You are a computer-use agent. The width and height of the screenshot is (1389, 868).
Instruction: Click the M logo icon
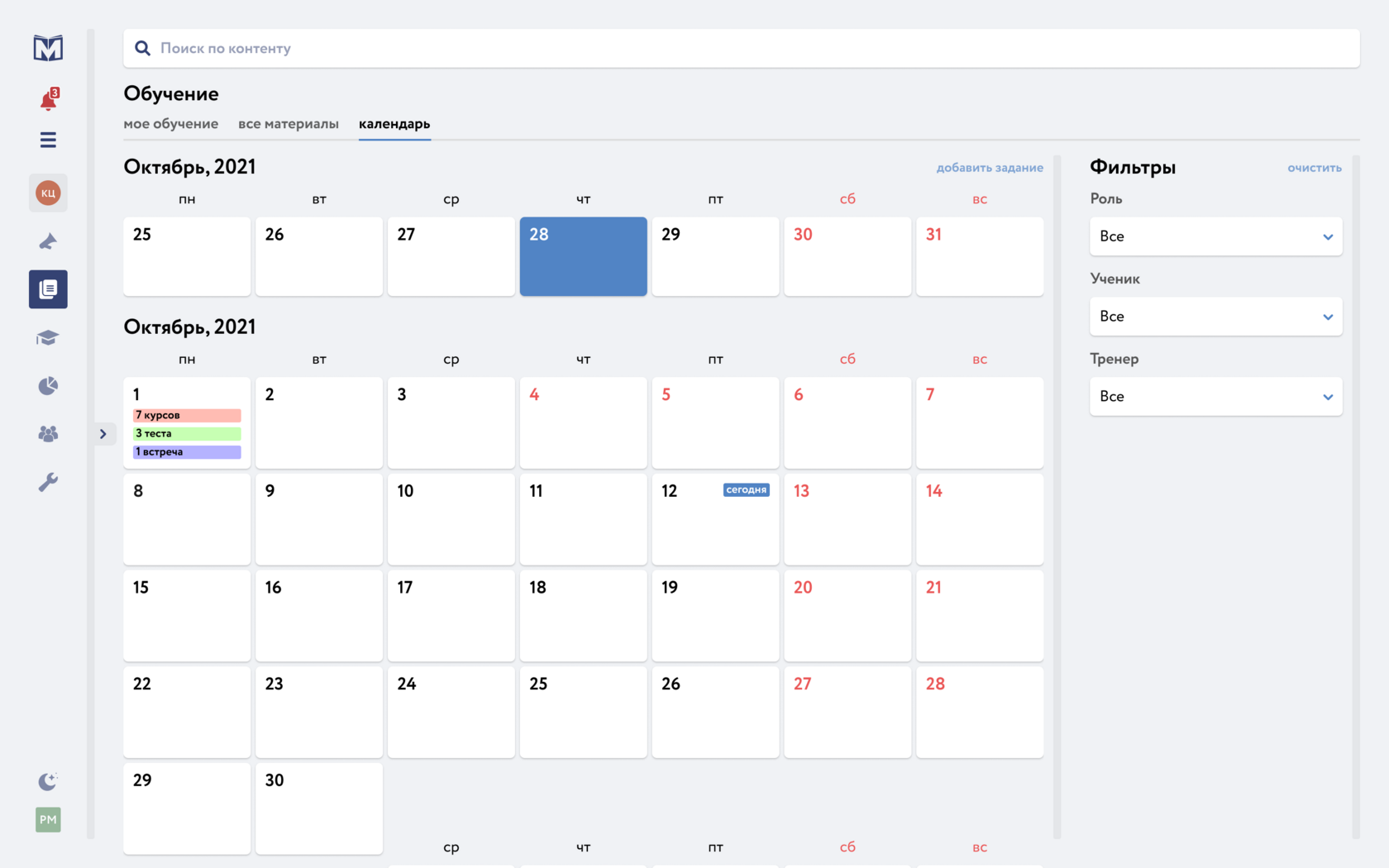48,48
